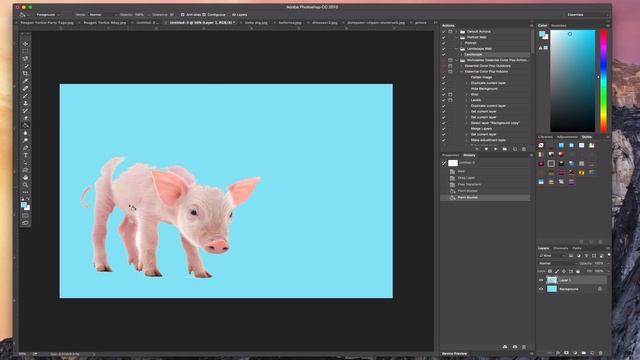Screen dimensions: 640x360
Task: Click the Begin Recording button in Actions panel
Action: [x=486, y=149]
